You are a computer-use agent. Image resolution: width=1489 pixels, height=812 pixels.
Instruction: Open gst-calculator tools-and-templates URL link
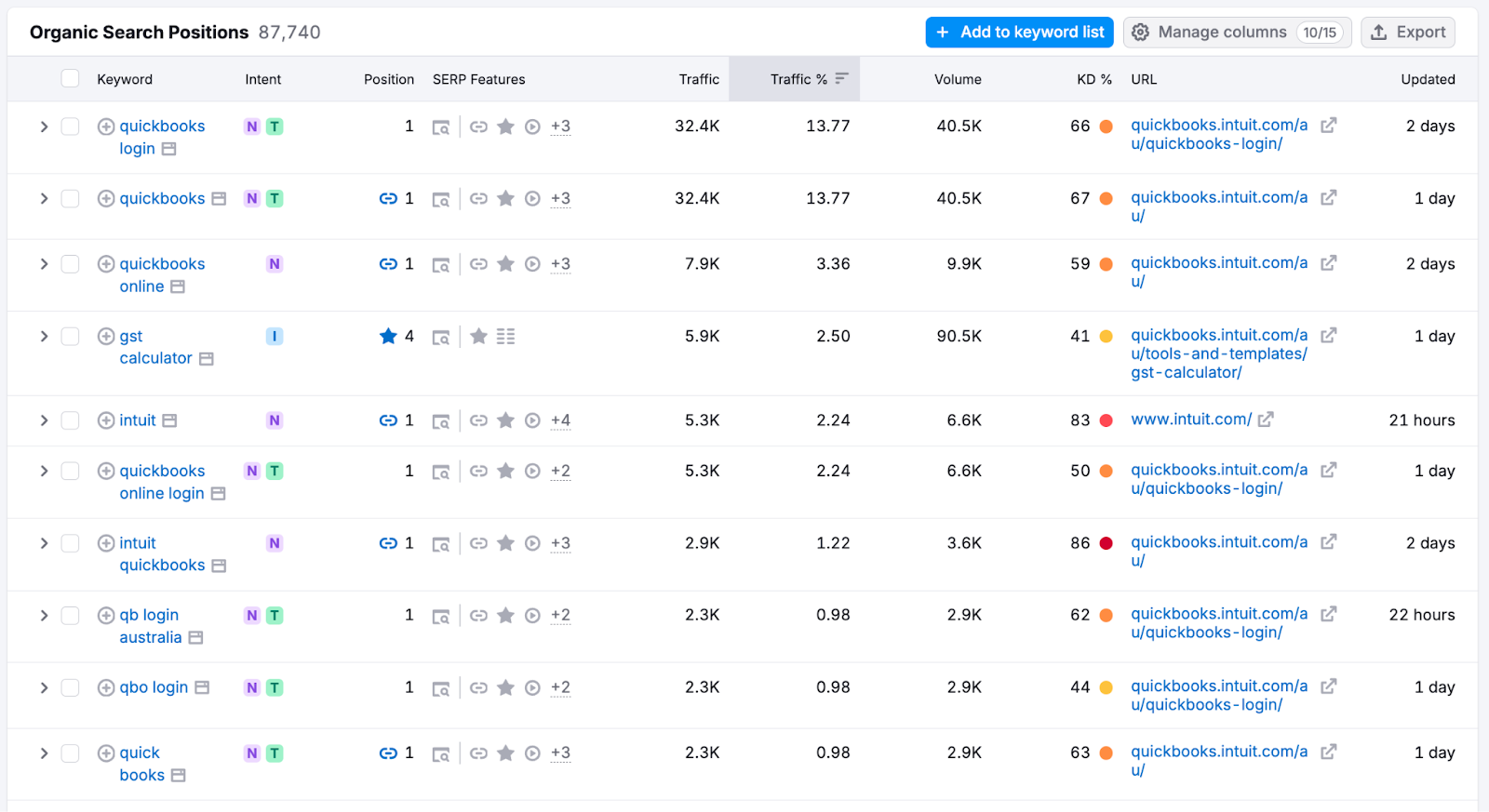pyautogui.click(x=1219, y=353)
